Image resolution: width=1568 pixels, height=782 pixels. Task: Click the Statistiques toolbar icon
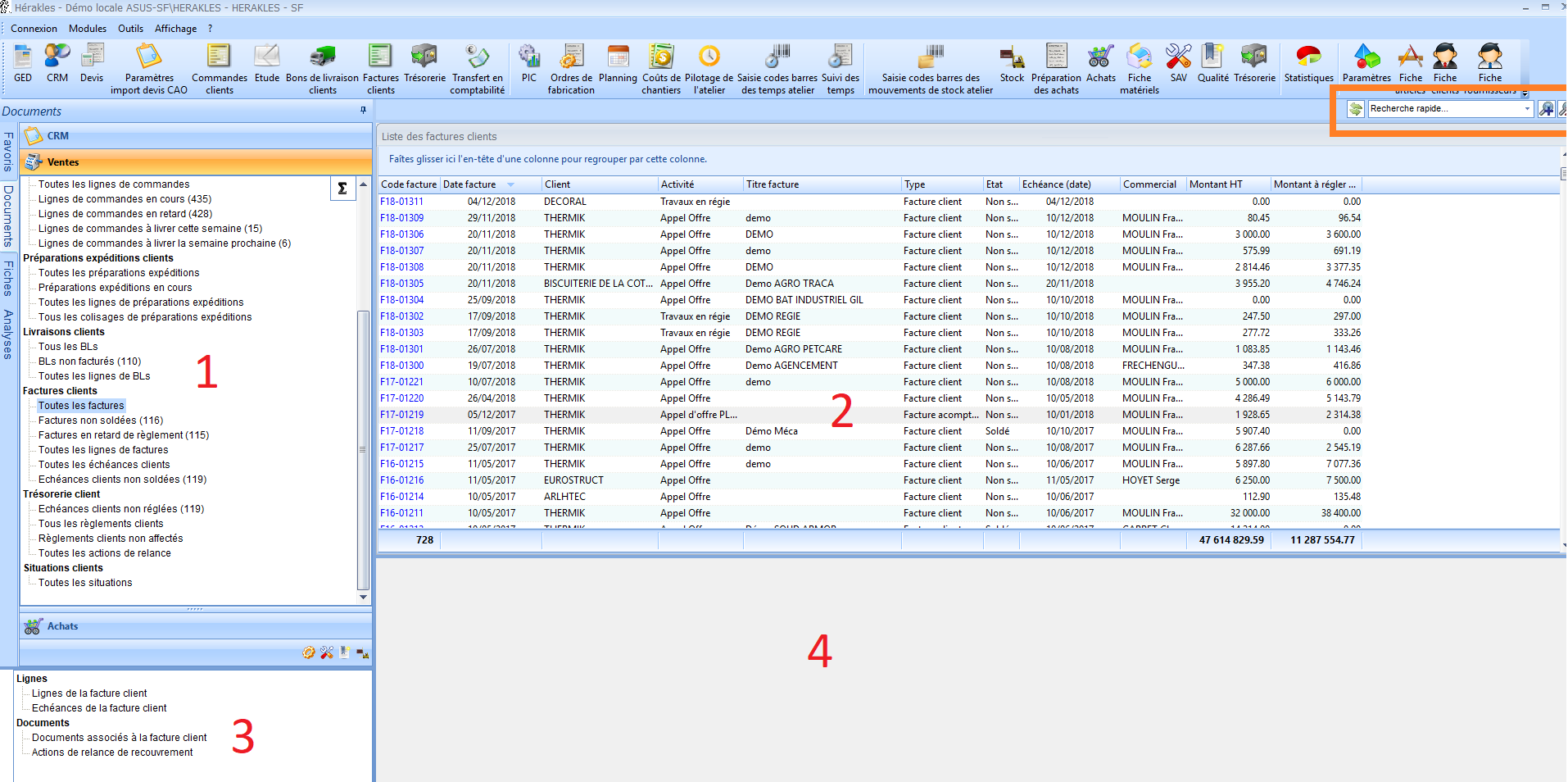pos(1308,57)
